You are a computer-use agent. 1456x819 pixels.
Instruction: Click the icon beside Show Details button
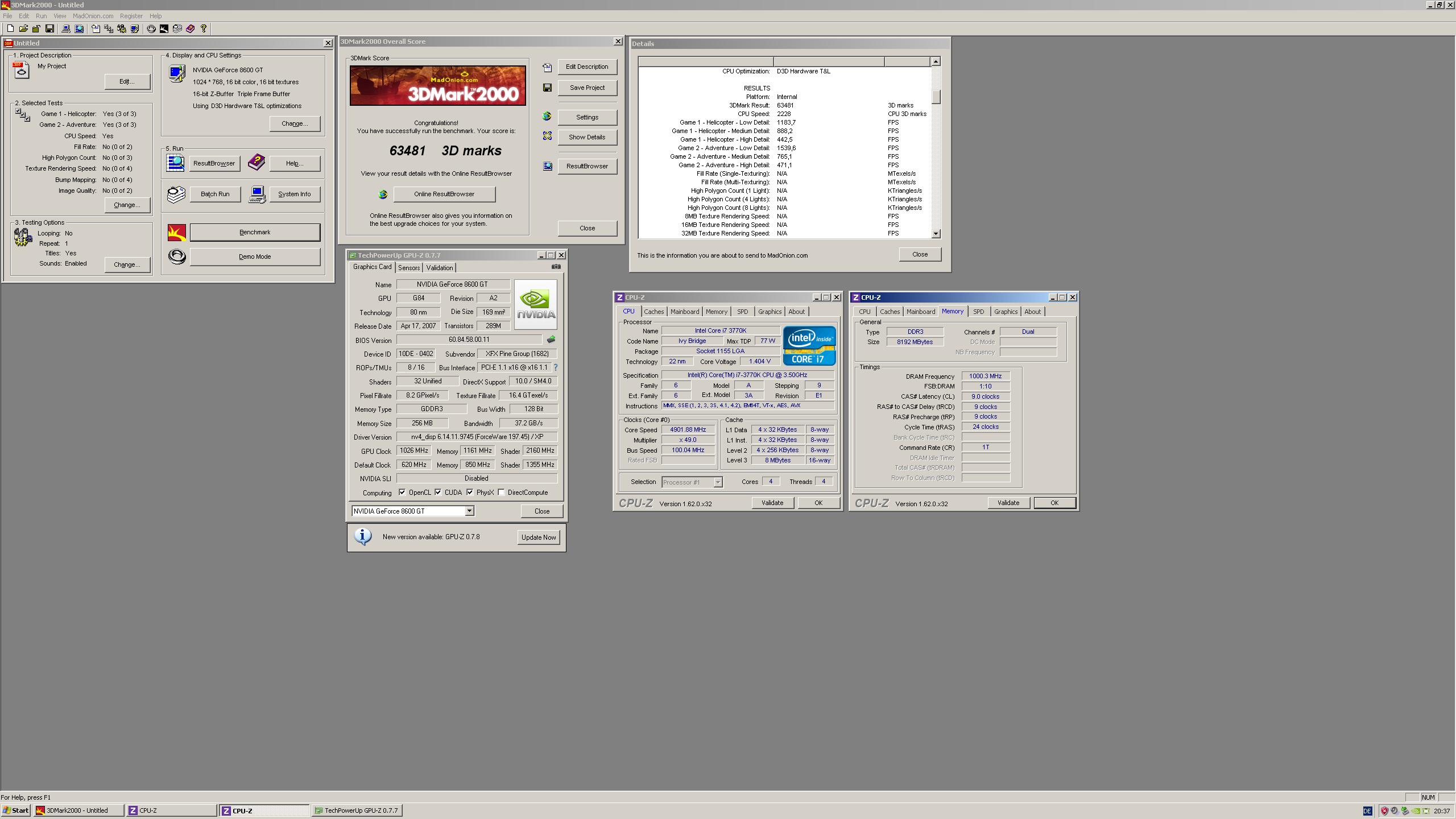[x=547, y=136]
